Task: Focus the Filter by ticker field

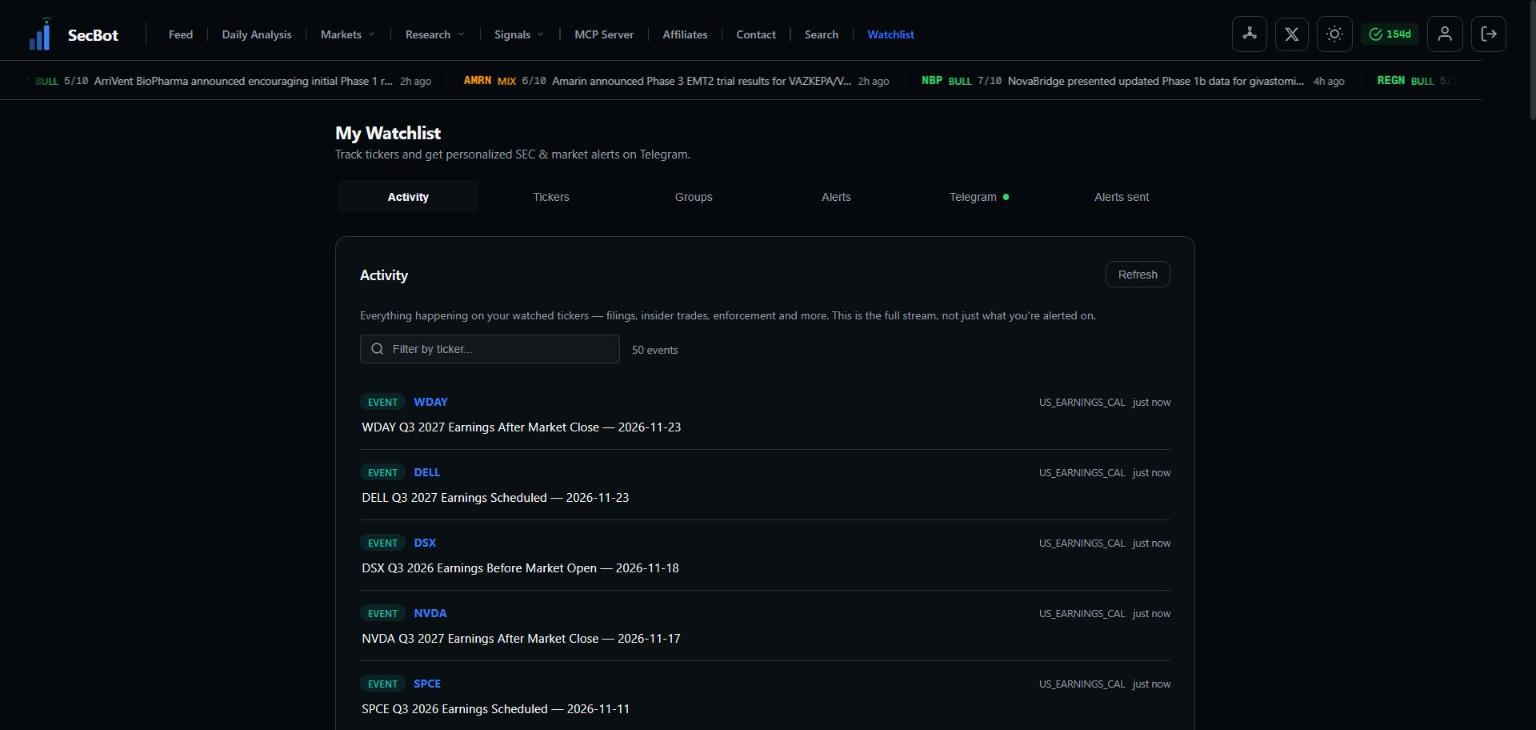Action: click(490, 349)
